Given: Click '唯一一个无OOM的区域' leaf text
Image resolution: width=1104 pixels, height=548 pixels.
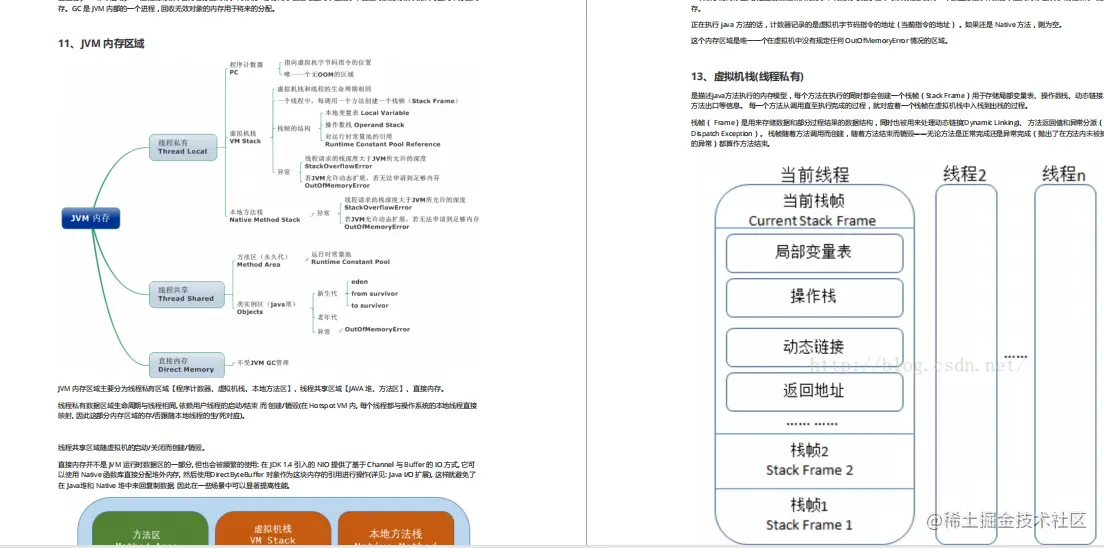Looking at the screenshot, I should (x=318, y=73).
